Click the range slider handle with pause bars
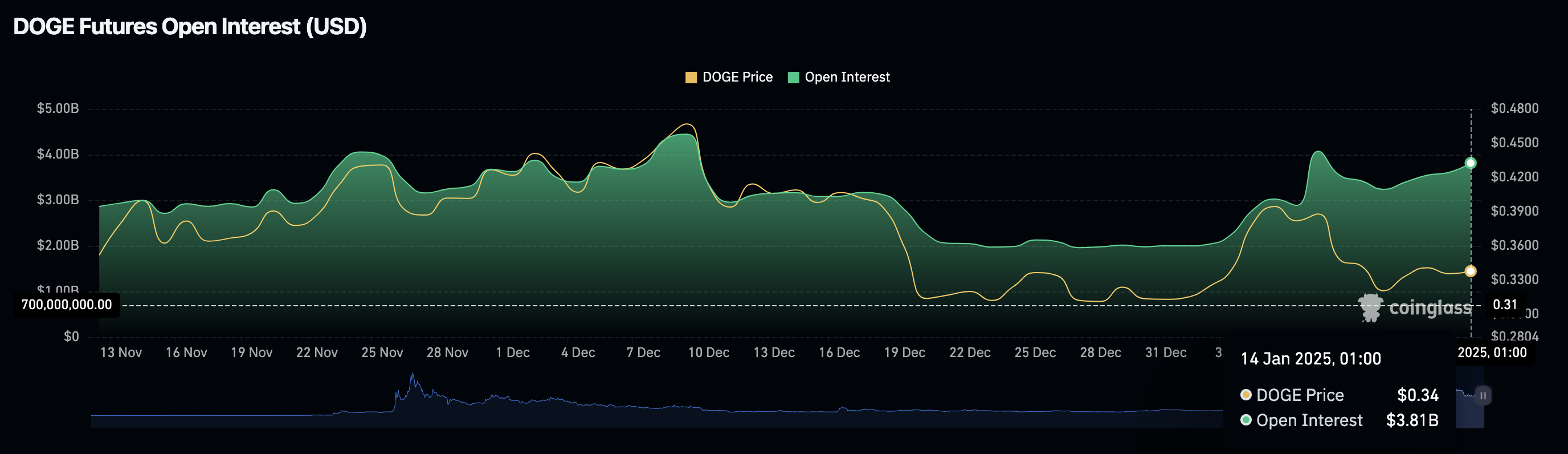 click(x=1483, y=395)
